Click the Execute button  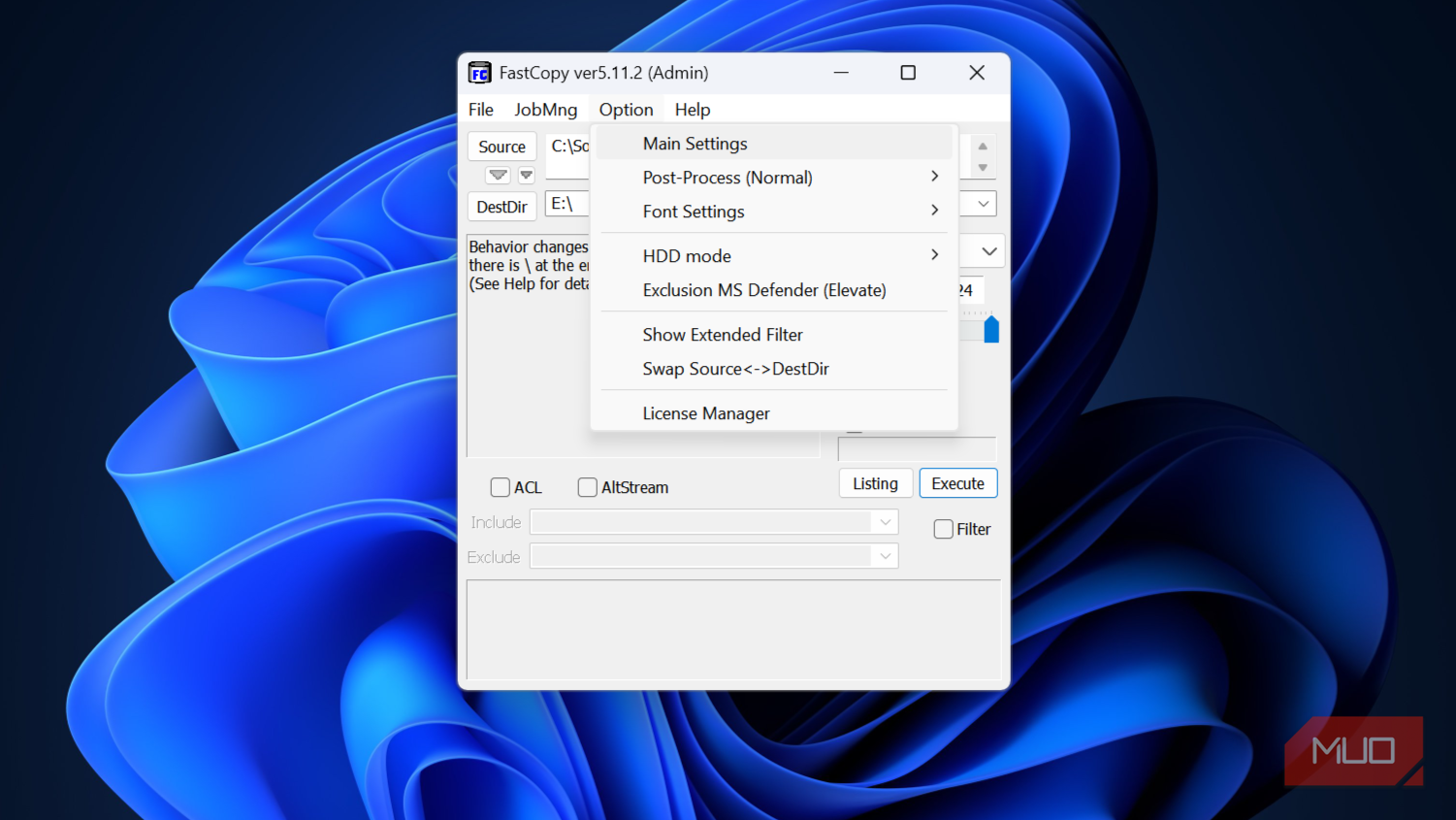(x=957, y=483)
